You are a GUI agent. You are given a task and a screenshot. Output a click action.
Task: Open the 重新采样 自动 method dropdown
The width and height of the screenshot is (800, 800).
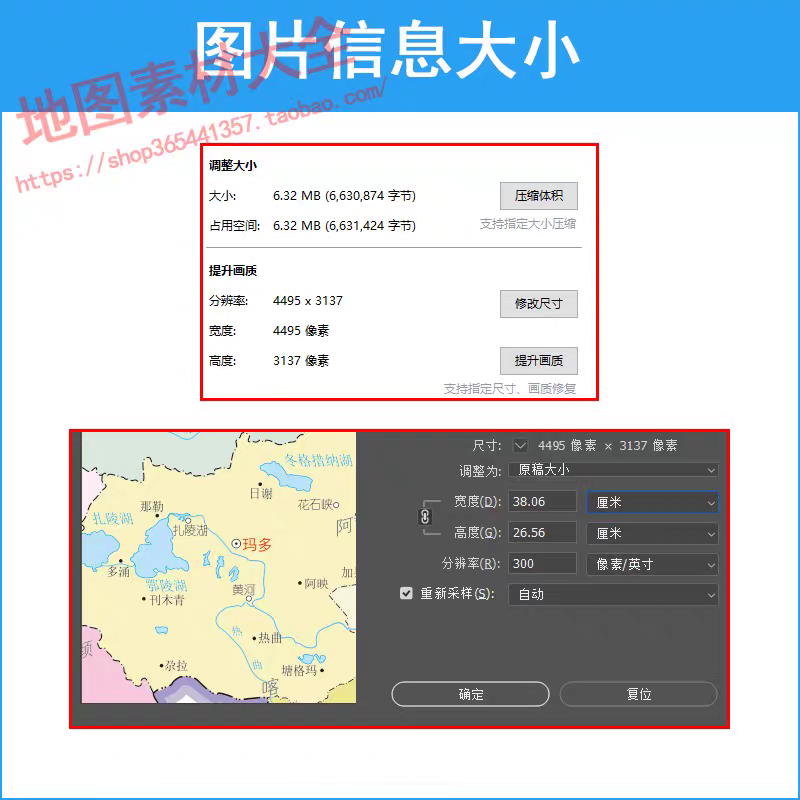(x=613, y=594)
